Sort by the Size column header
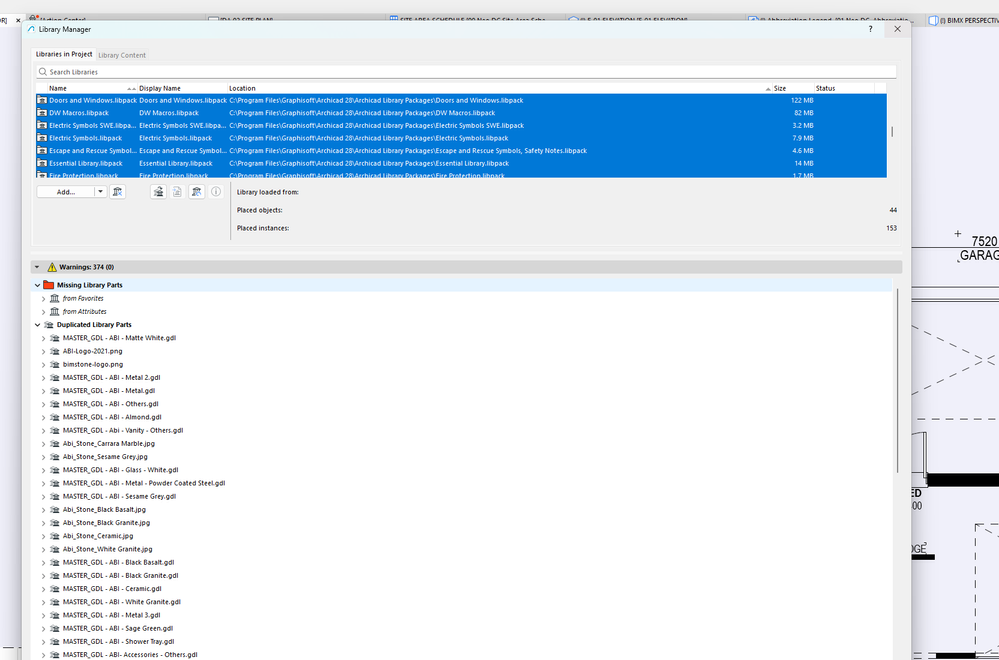 [x=794, y=89]
